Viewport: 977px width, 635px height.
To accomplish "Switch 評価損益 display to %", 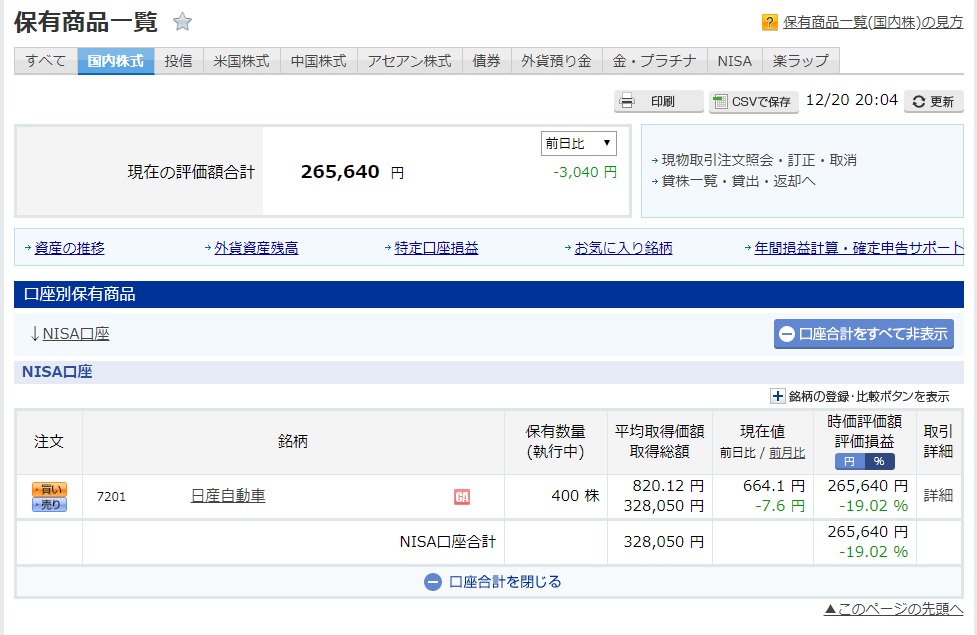I will (879, 461).
